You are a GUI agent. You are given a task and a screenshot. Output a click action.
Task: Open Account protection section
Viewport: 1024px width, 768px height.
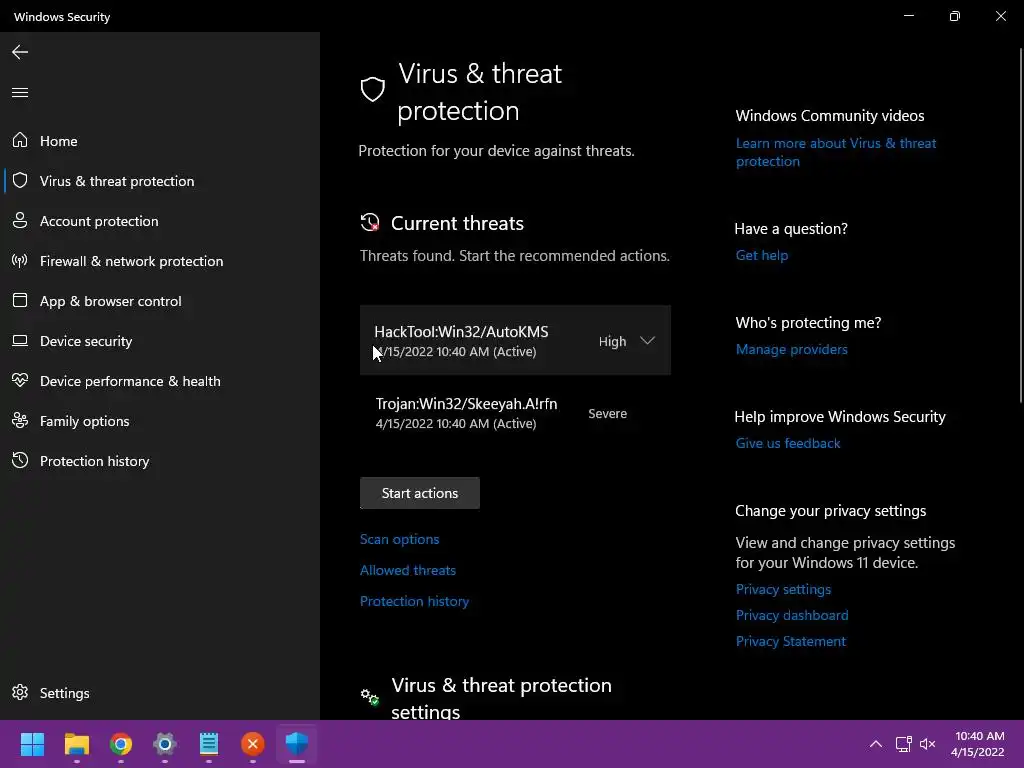pyautogui.click(x=99, y=221)
